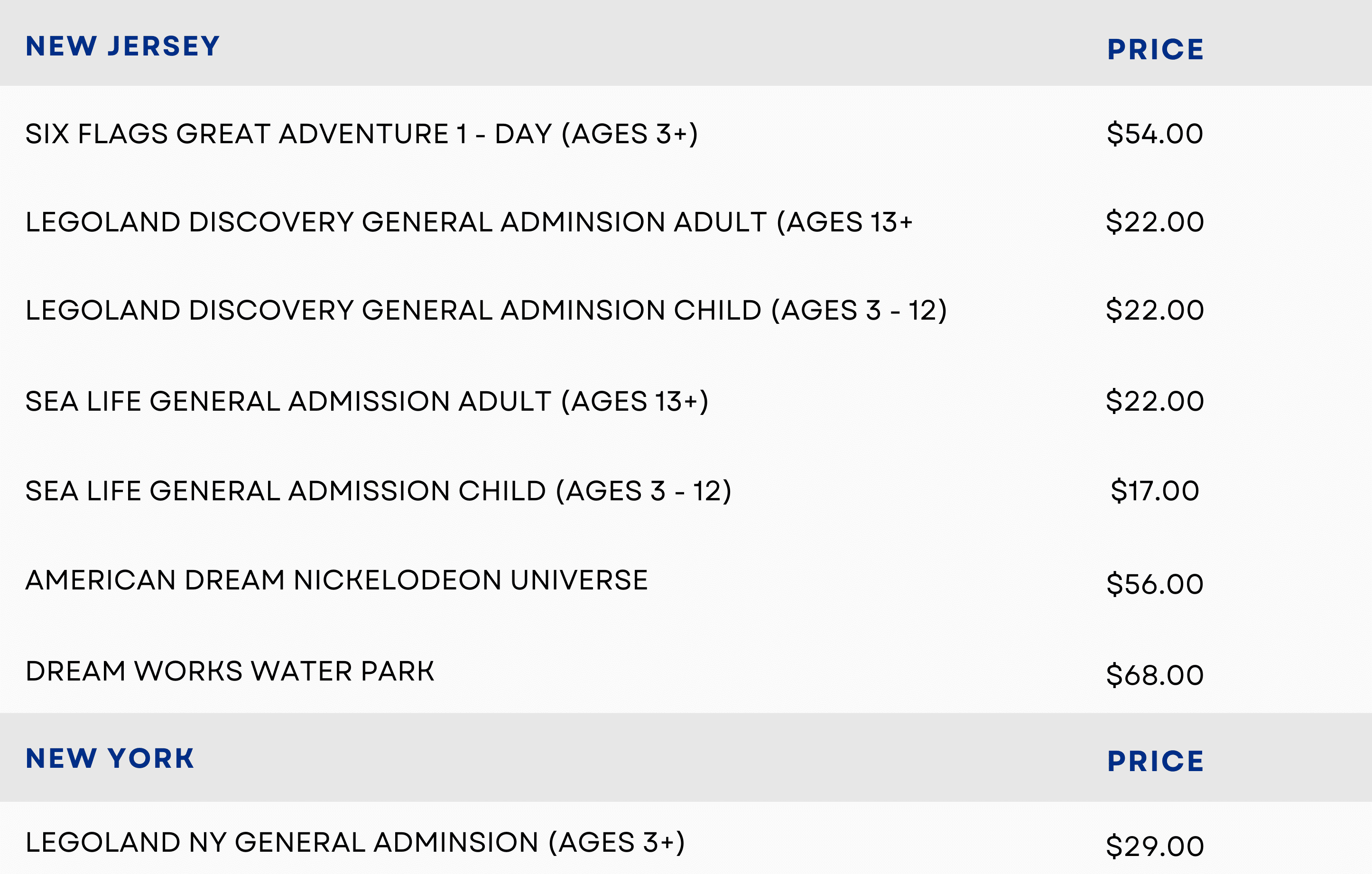Open Legoland Discovery General Adminsion Child listing
Viewport: 1372px width, 874px height.
485,311
